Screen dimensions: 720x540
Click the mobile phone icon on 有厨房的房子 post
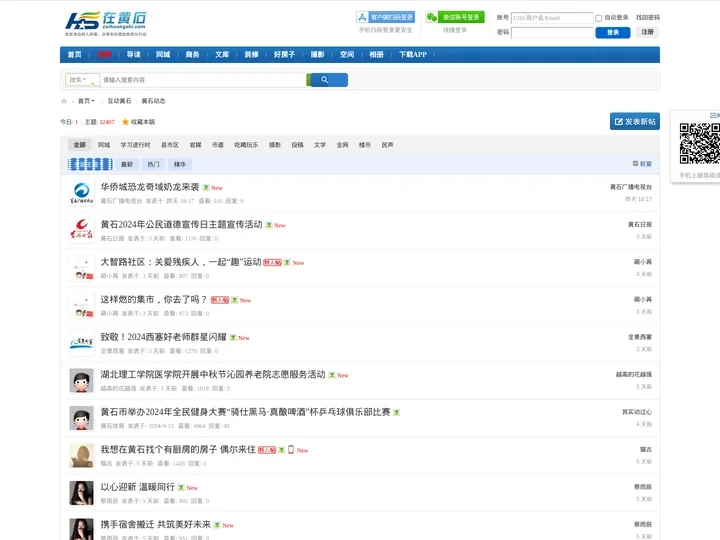tap(291, 450)
